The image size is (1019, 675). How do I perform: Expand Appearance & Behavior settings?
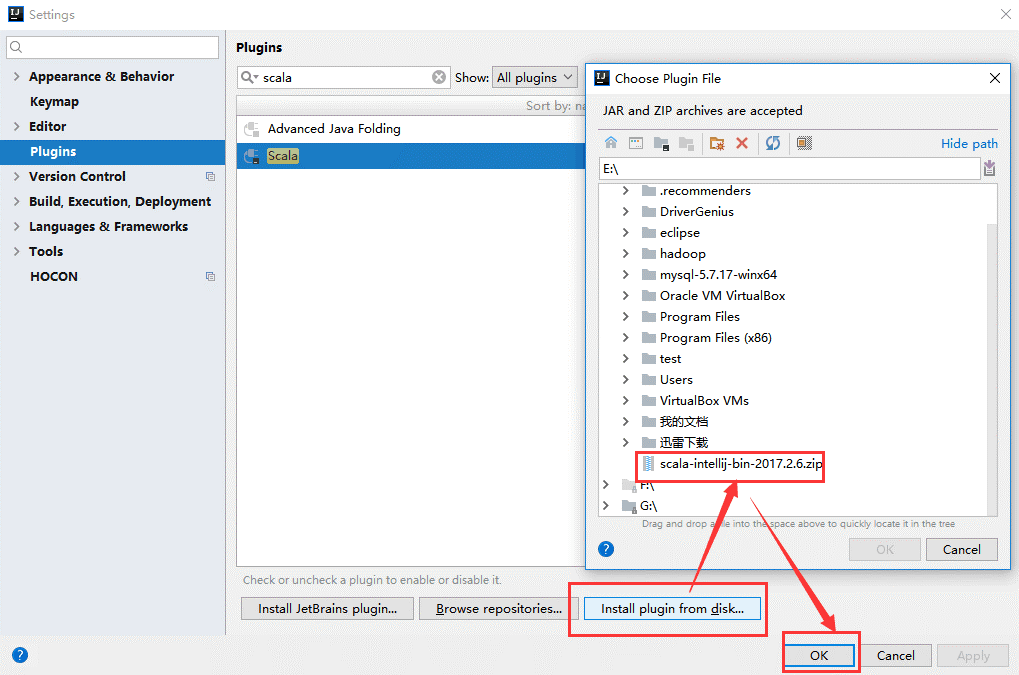click(x=16, y=77)
